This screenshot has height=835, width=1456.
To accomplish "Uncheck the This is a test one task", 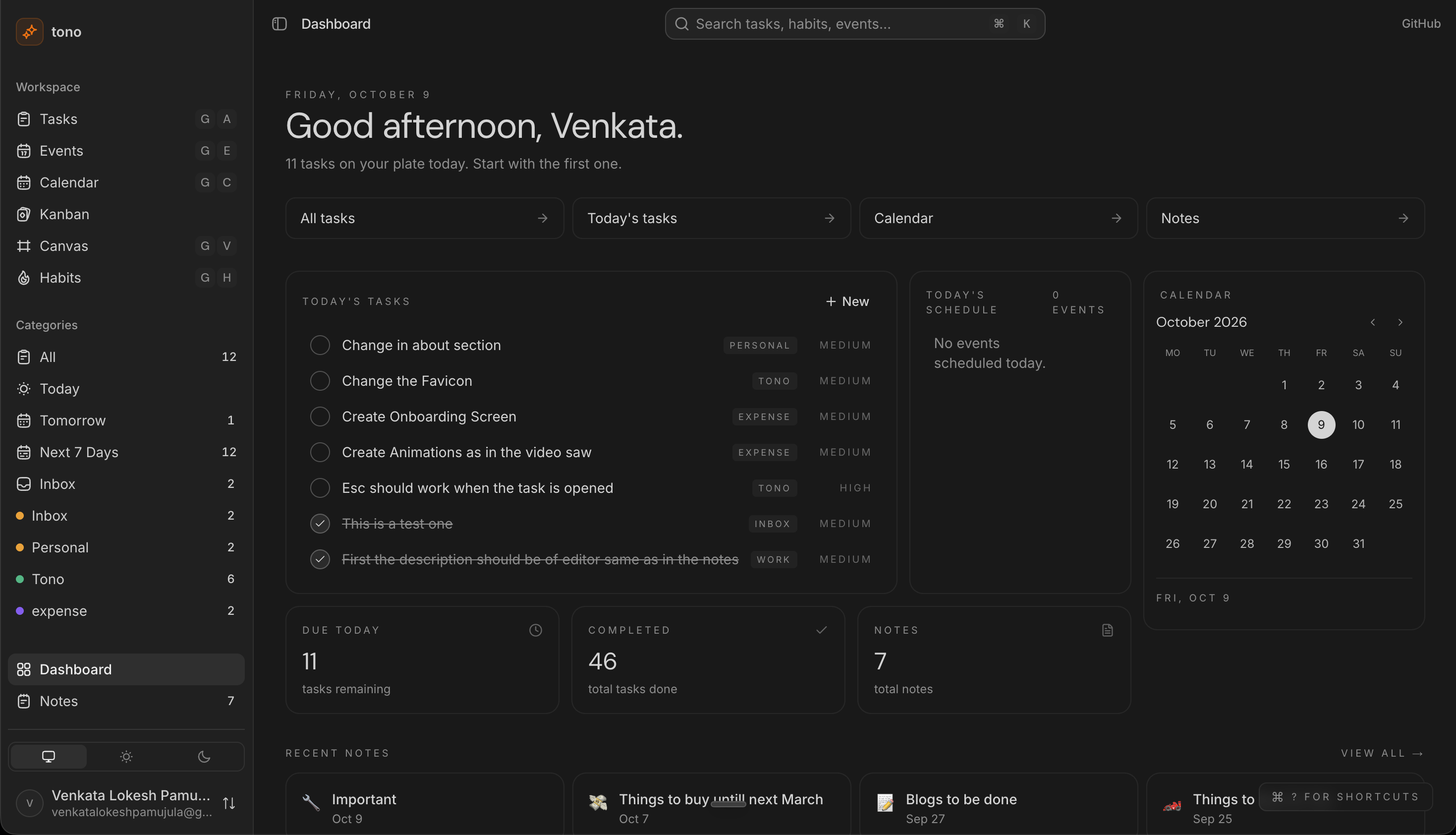I will (x=320, y=524).
